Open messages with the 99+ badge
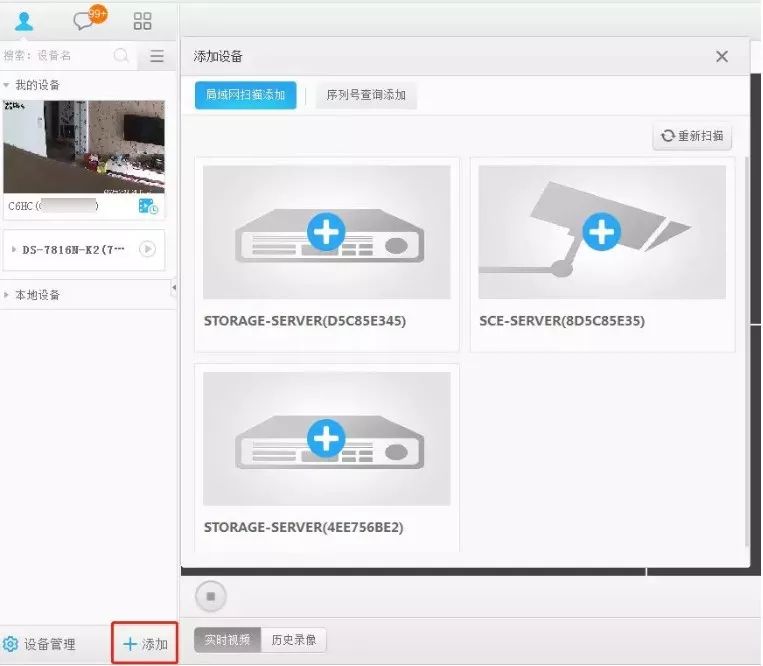 pyautogui.click(x=85, y=21)
